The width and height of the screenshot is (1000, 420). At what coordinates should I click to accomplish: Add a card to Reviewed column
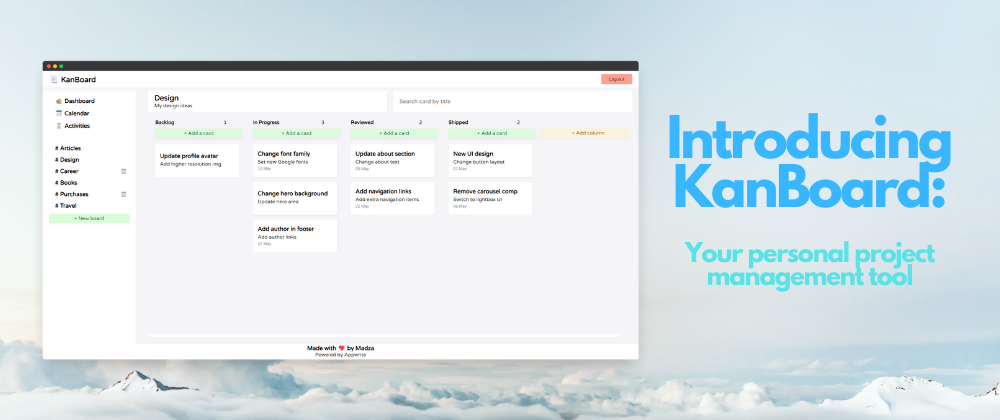394,133
